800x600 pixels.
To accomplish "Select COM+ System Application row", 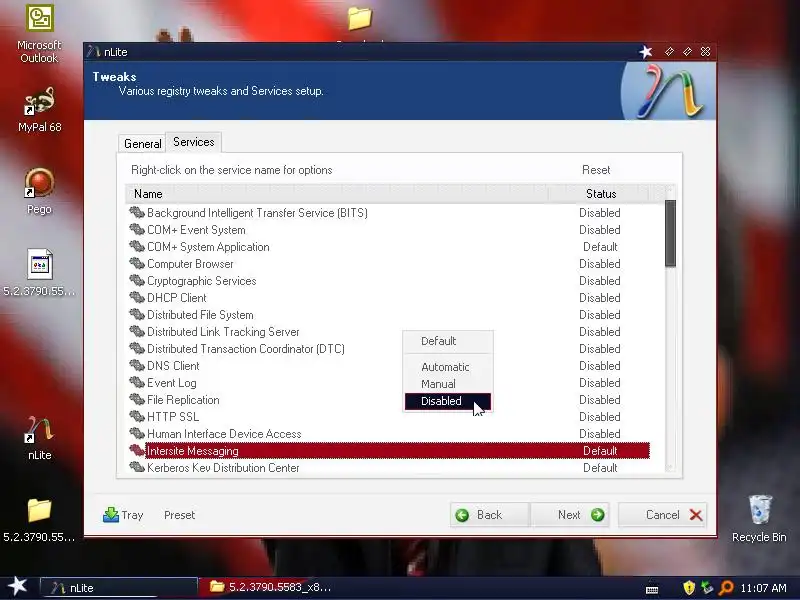I will (x=388, y=246).
